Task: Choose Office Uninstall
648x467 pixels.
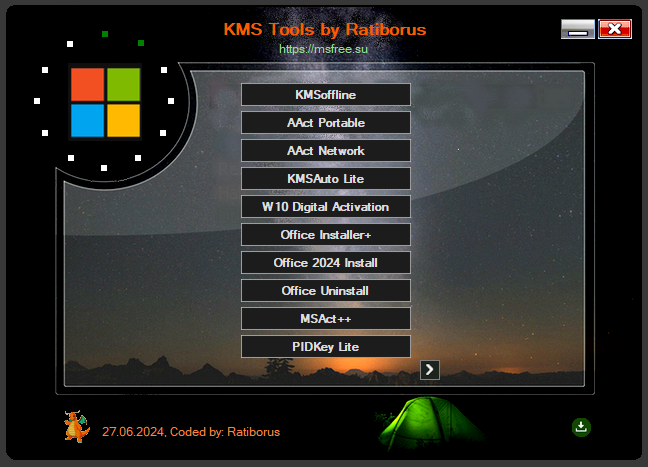Action: point(325,290)
